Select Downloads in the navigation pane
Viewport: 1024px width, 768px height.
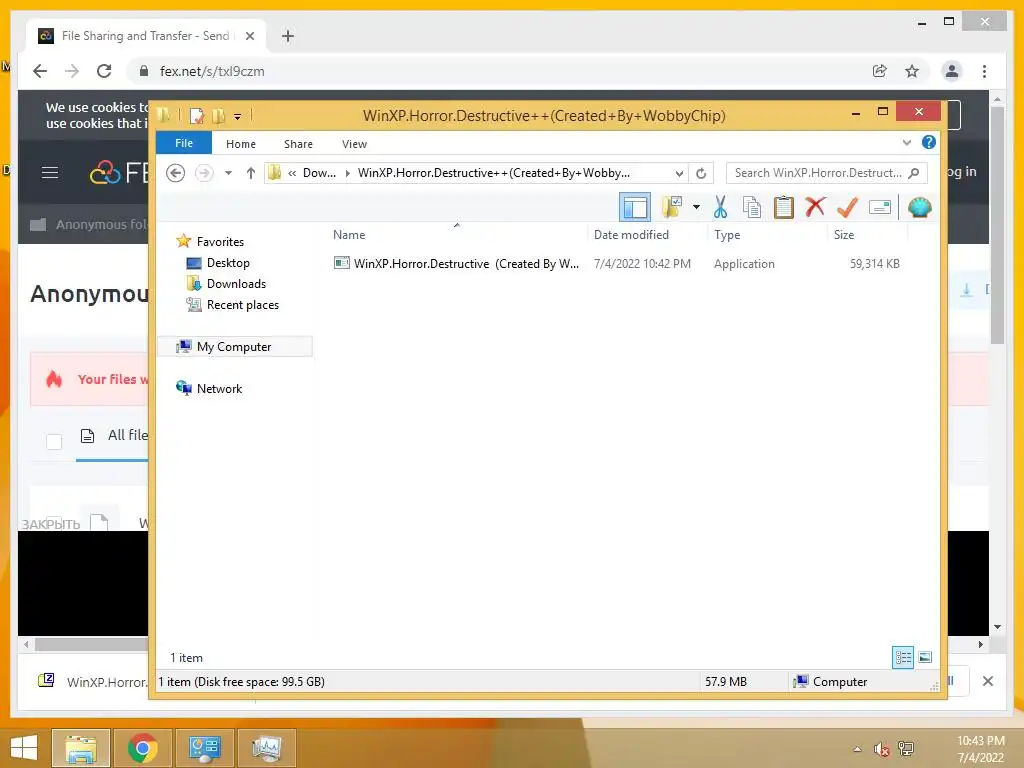[x=236, y=283]
